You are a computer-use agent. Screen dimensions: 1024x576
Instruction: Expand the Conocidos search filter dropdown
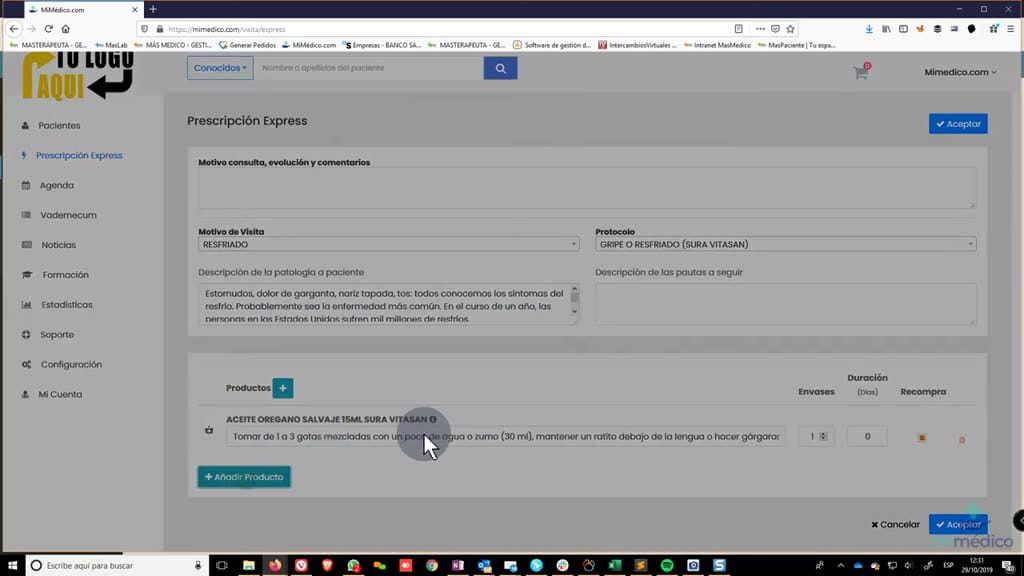click(x=220, y=68)
